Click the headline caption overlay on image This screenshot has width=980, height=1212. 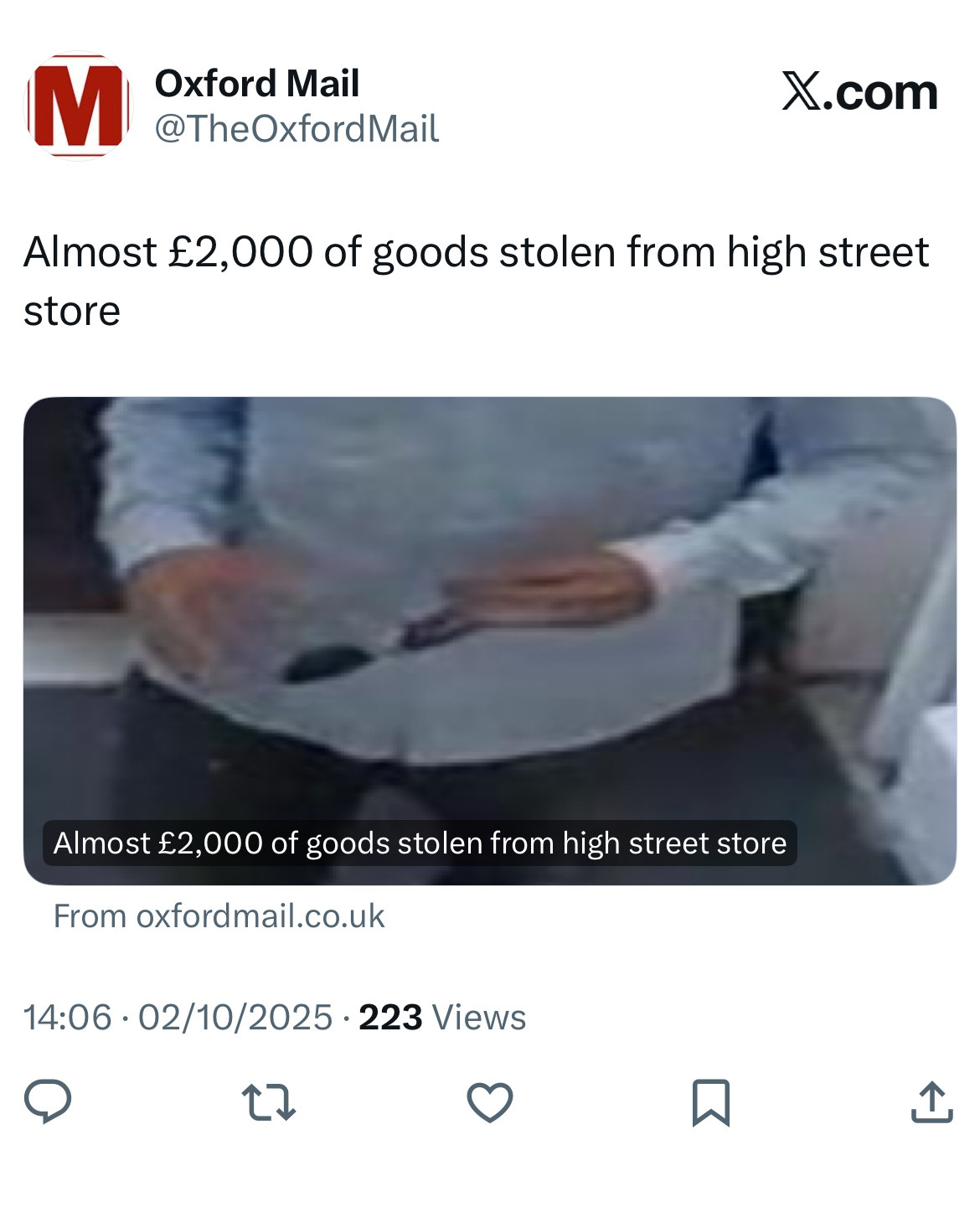pyautogui.click(x=420, y=843)
